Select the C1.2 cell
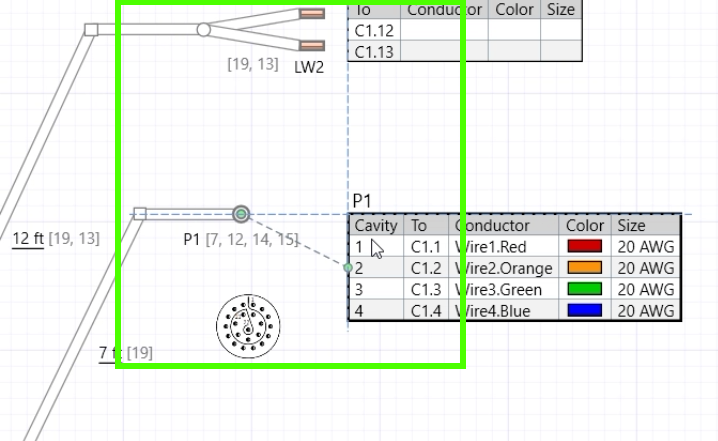The image size is (718, 441). (x=426, y=268)
